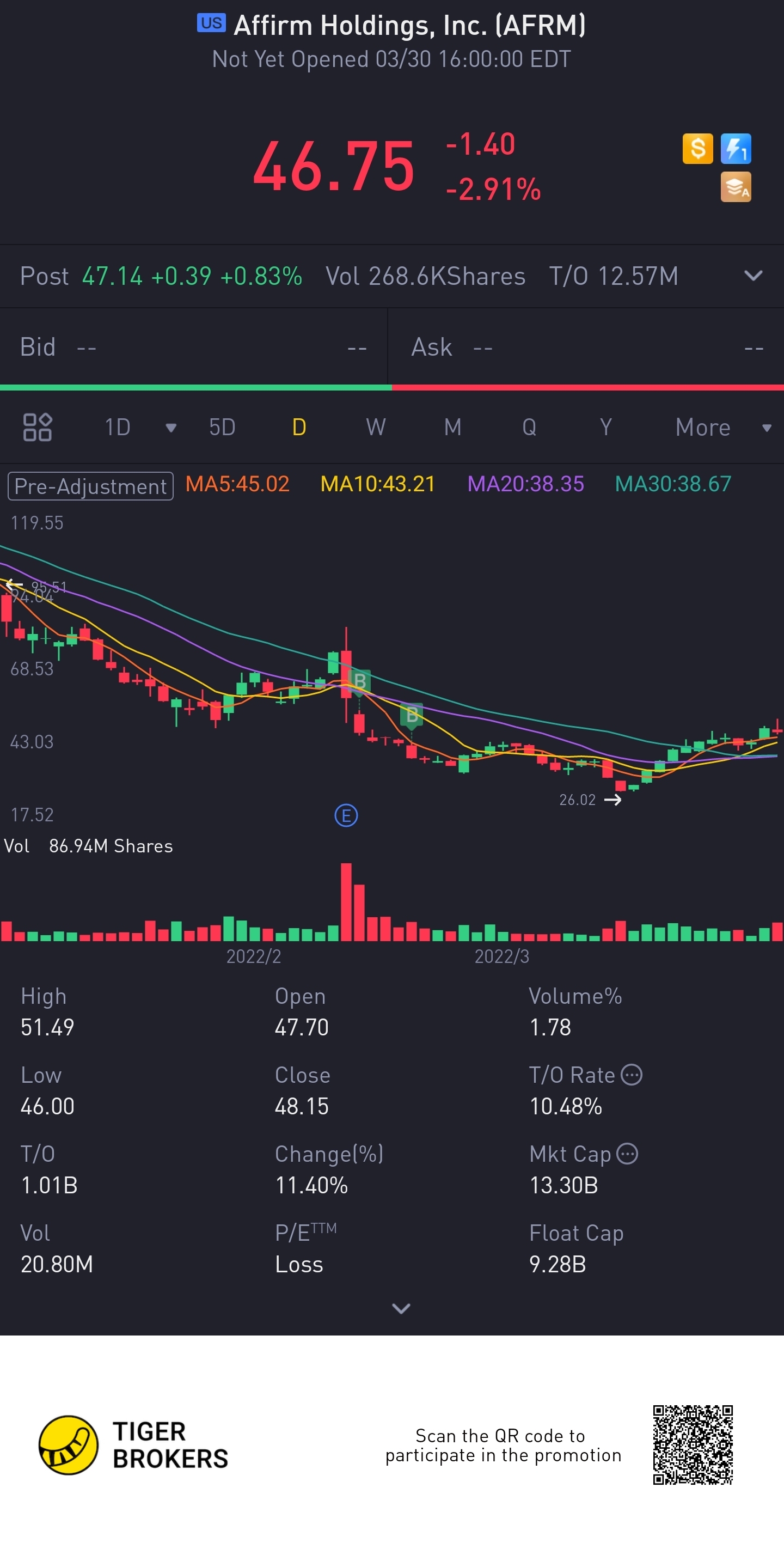The height and width of the screenshot is (1555, 784).
Task: Switch to the 1D chart tab
Action: point(118,428)
